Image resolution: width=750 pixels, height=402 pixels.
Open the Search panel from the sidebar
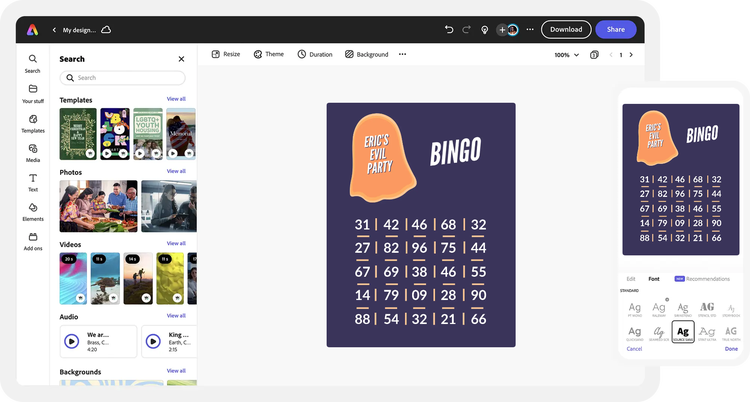coord(33,64)
